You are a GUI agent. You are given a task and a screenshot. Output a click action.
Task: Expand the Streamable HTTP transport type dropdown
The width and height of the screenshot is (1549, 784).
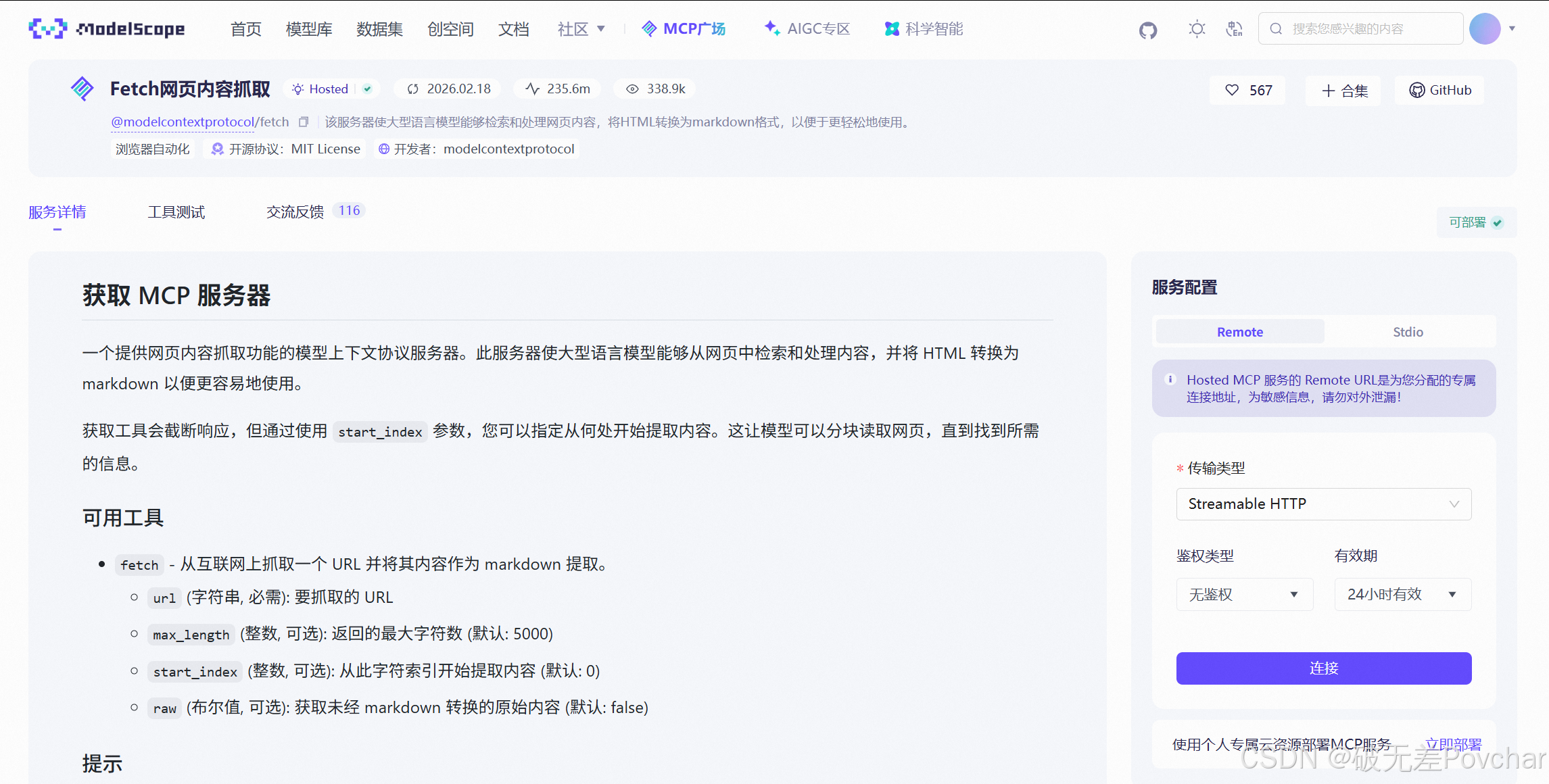click(1323, 504)
